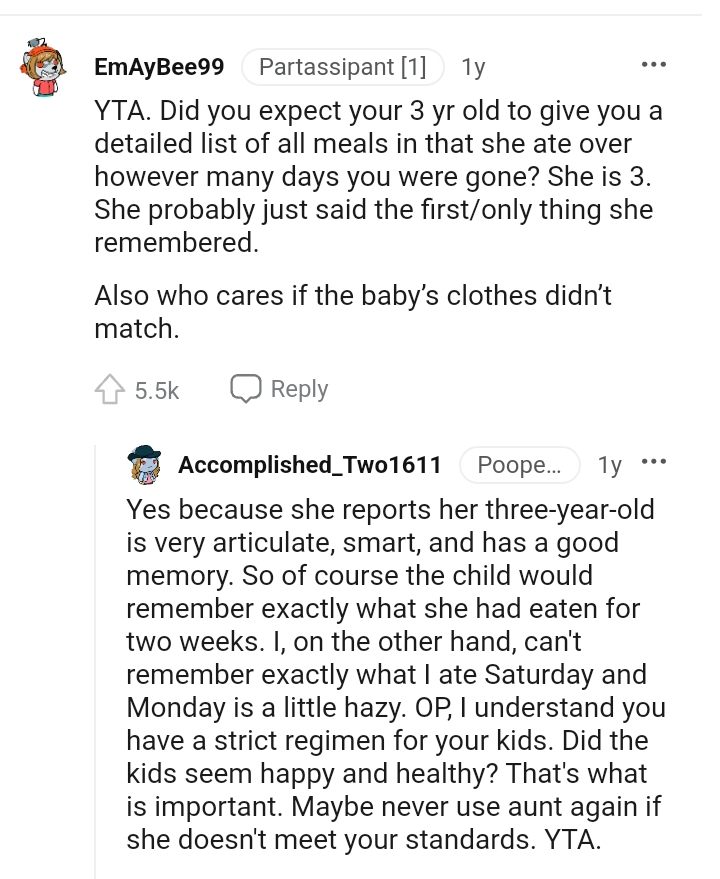The image size is (720, 879).
Task: Open EmAyBee99's user profile
Action: pyautogui.click(x=159, y=67)
